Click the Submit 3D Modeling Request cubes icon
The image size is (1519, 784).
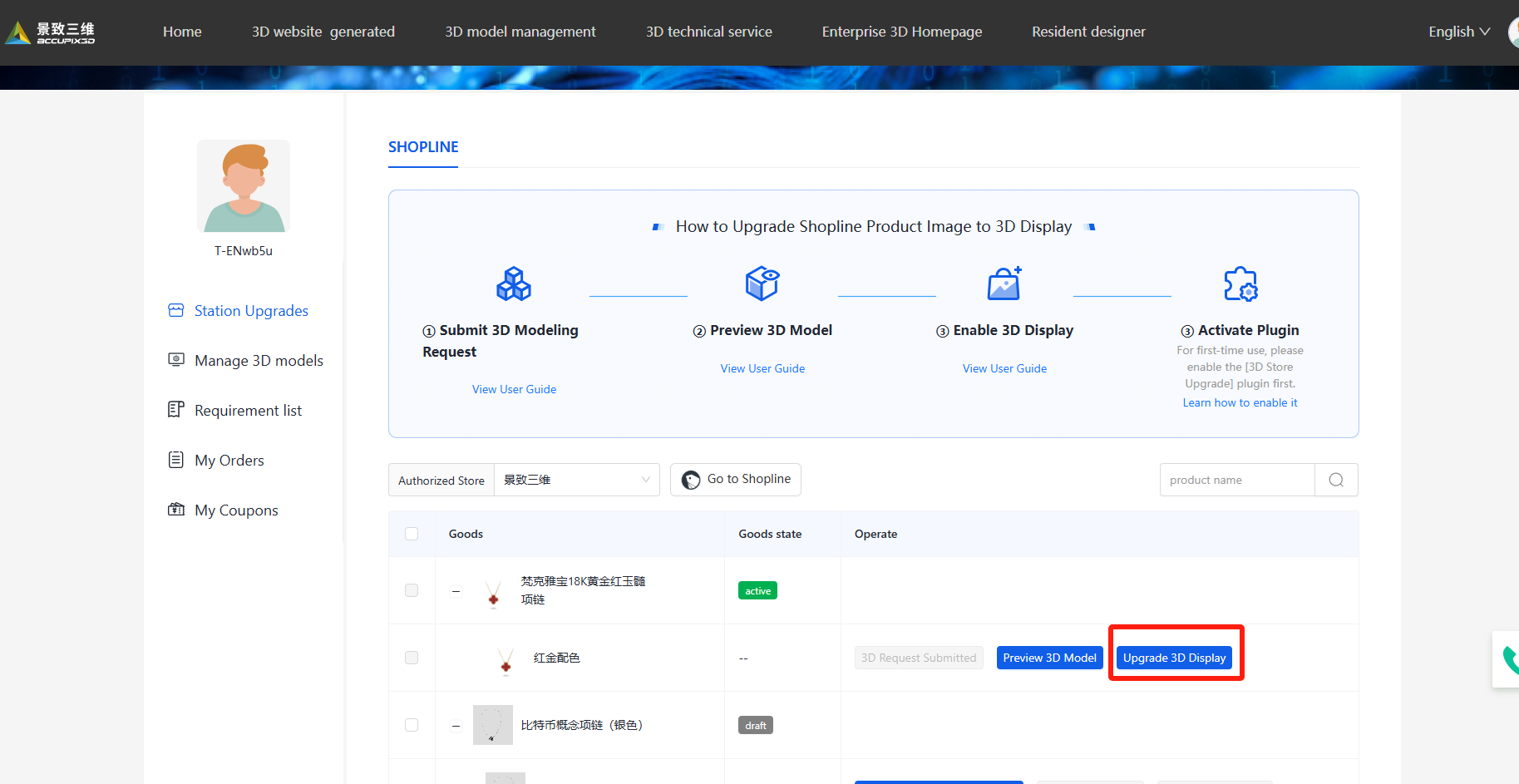(514, 284)
